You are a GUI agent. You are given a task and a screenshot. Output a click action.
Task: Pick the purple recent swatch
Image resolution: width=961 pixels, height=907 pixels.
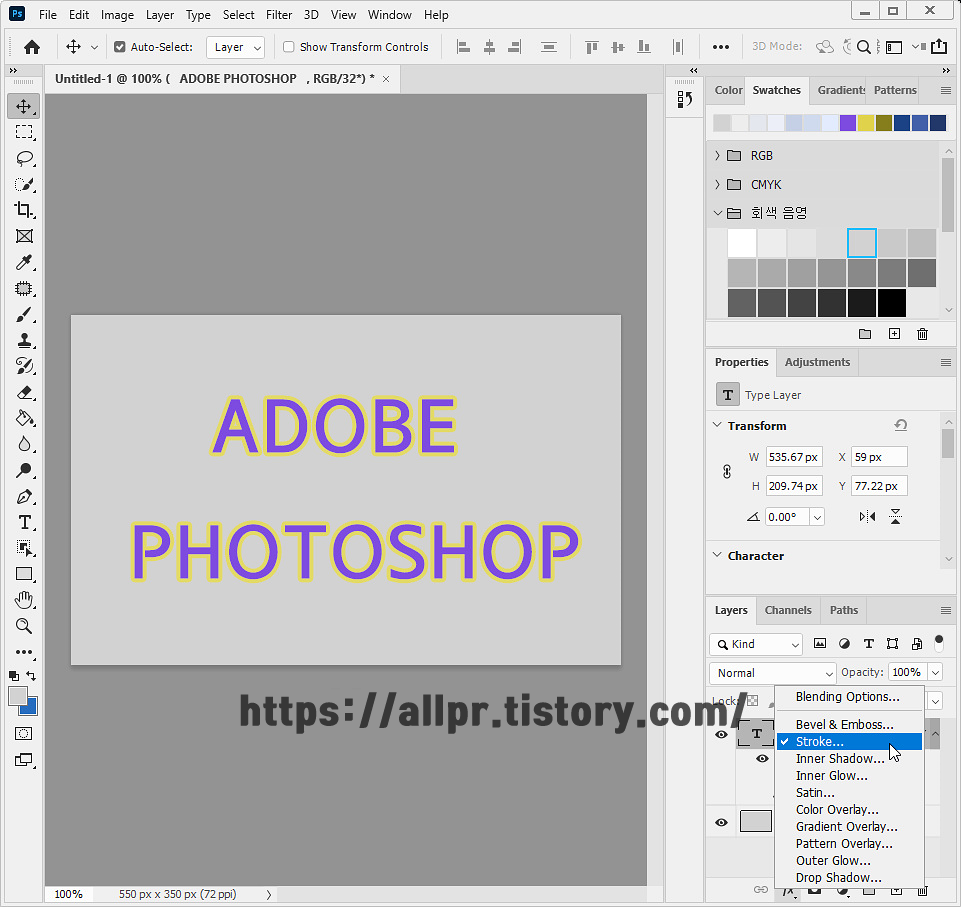click(848, 123)
